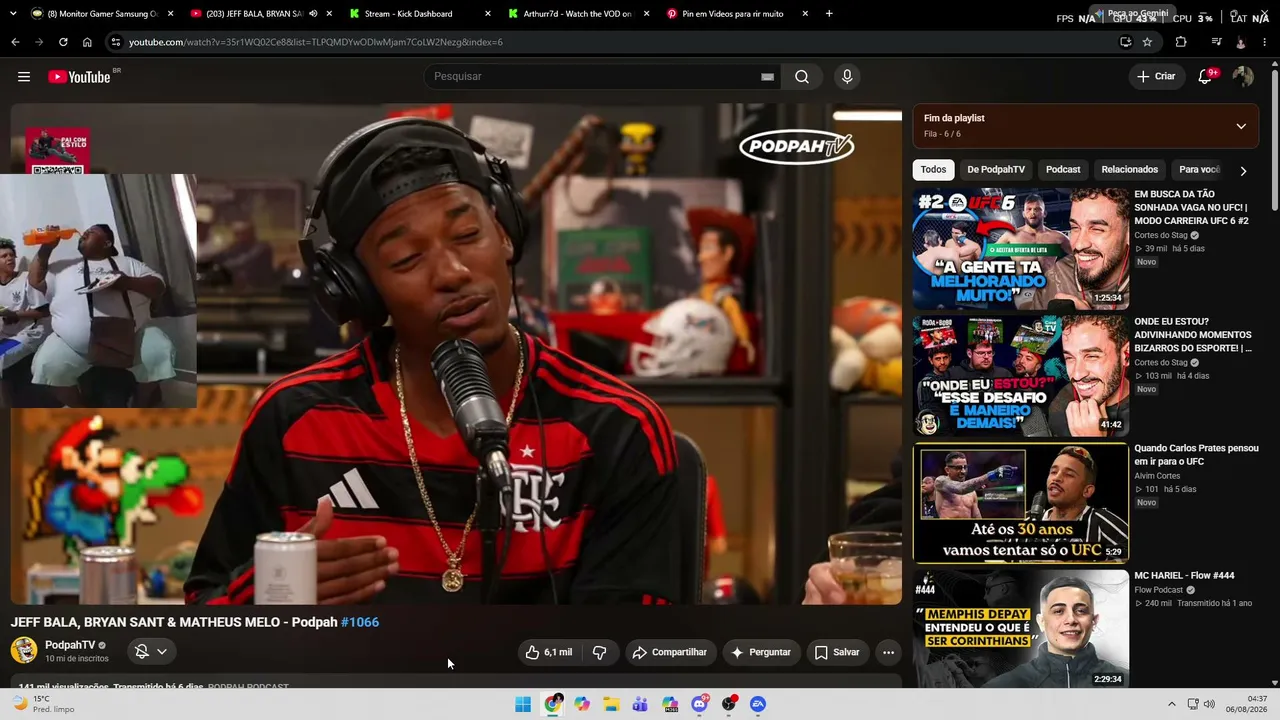Screen dimensions: 1280x720
Task: Click the Salvar save button
Action: pos(837,652)
